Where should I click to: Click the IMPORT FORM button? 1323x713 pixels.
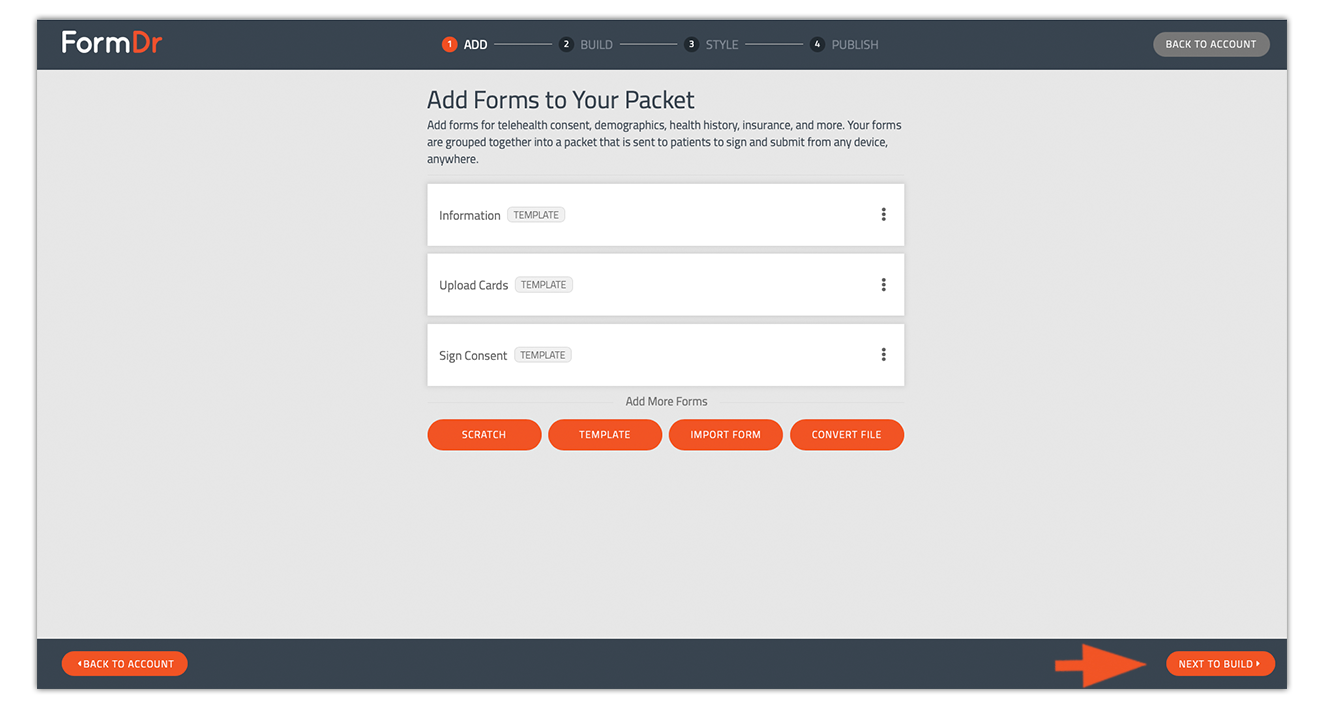[x=726, y=435]
